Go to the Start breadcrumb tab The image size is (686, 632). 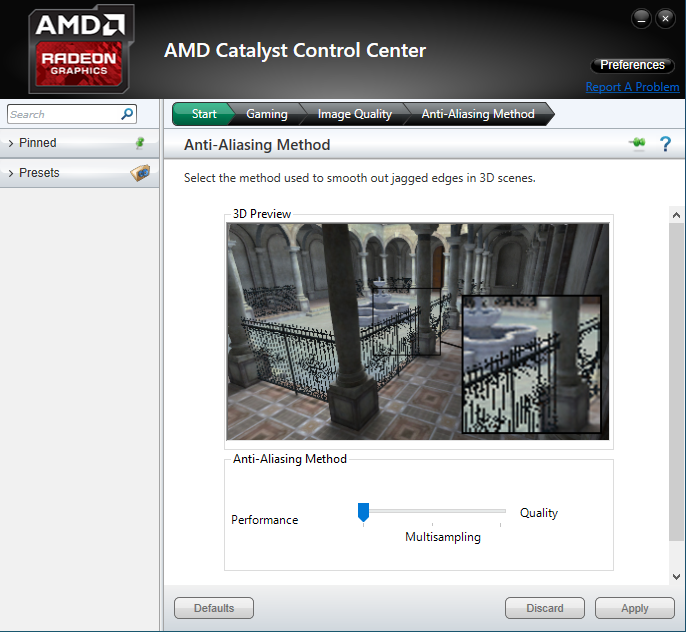coord(204,114)
